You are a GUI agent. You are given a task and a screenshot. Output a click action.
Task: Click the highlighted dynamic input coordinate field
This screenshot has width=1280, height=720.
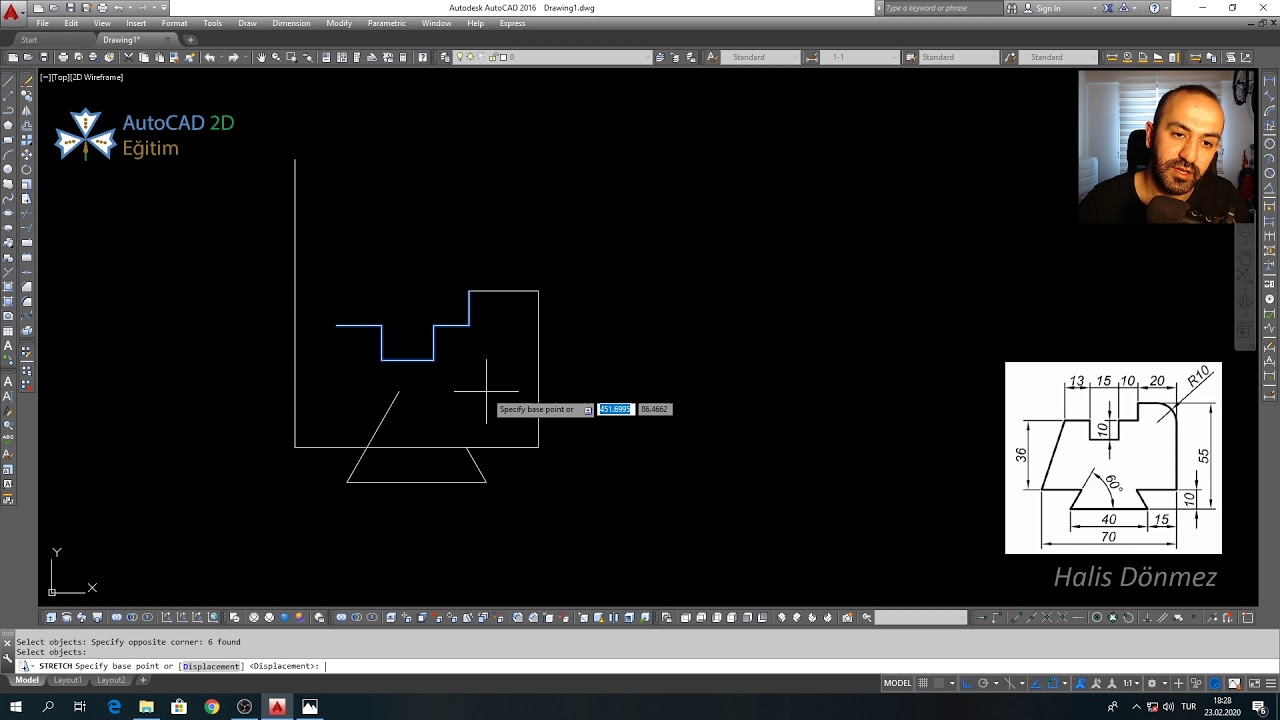(x=615, y=409)
